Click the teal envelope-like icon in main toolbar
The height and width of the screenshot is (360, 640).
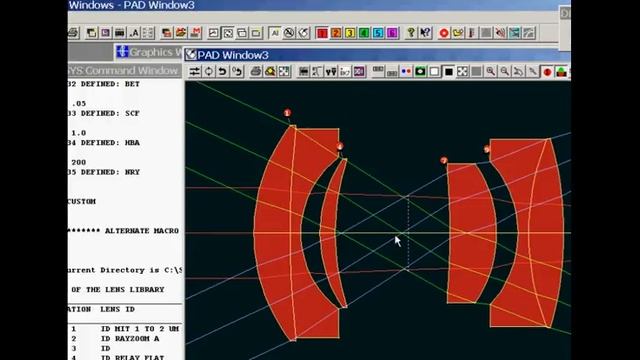click(515, 33)
